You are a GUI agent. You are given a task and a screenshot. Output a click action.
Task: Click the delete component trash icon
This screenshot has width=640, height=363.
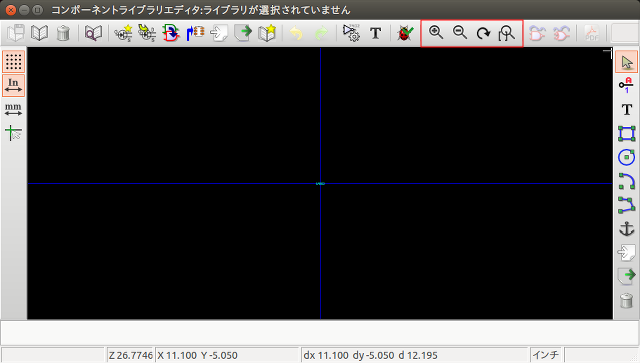[63, 33]
